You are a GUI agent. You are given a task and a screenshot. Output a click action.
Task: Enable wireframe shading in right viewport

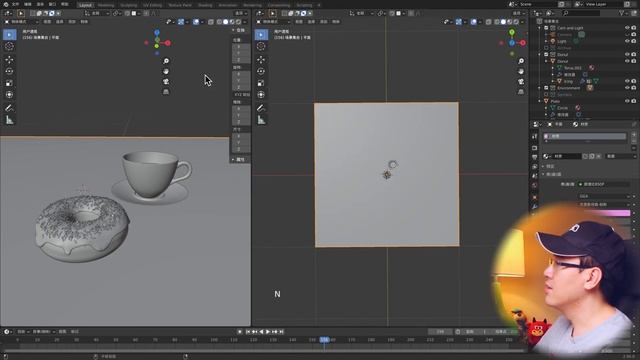click(x=497, y=22)
